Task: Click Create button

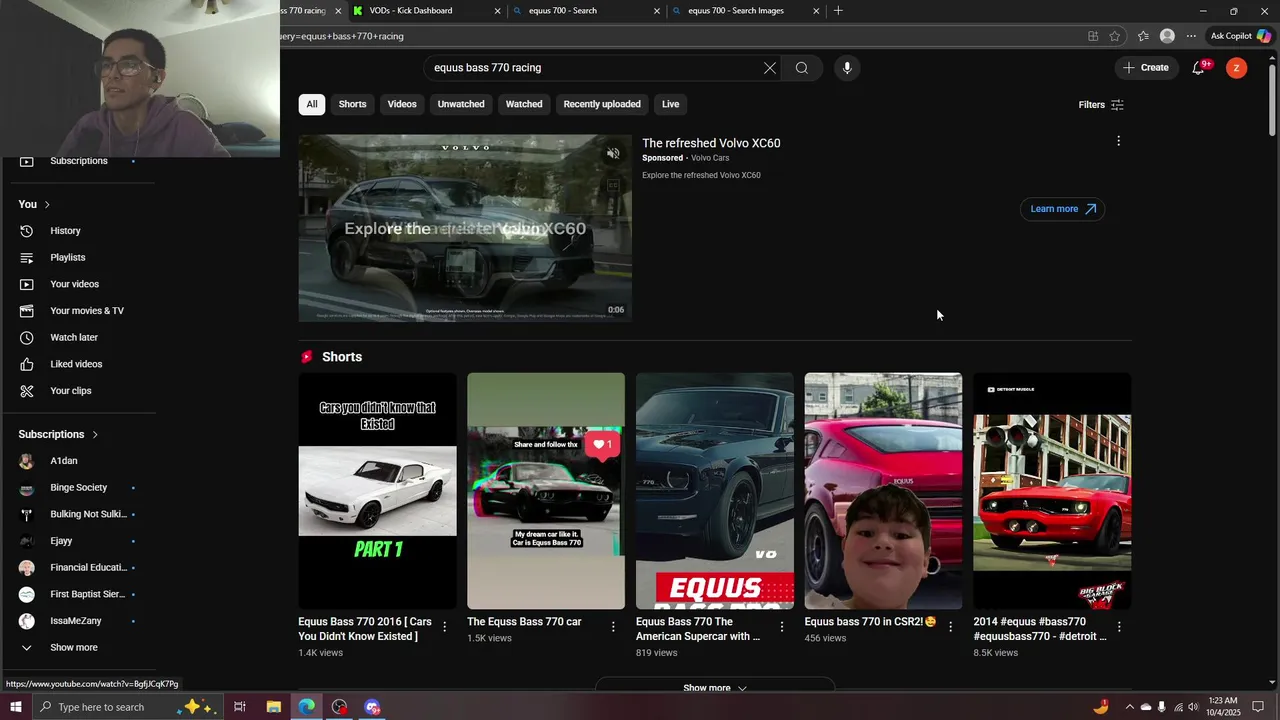Action: click(1146, 68)
